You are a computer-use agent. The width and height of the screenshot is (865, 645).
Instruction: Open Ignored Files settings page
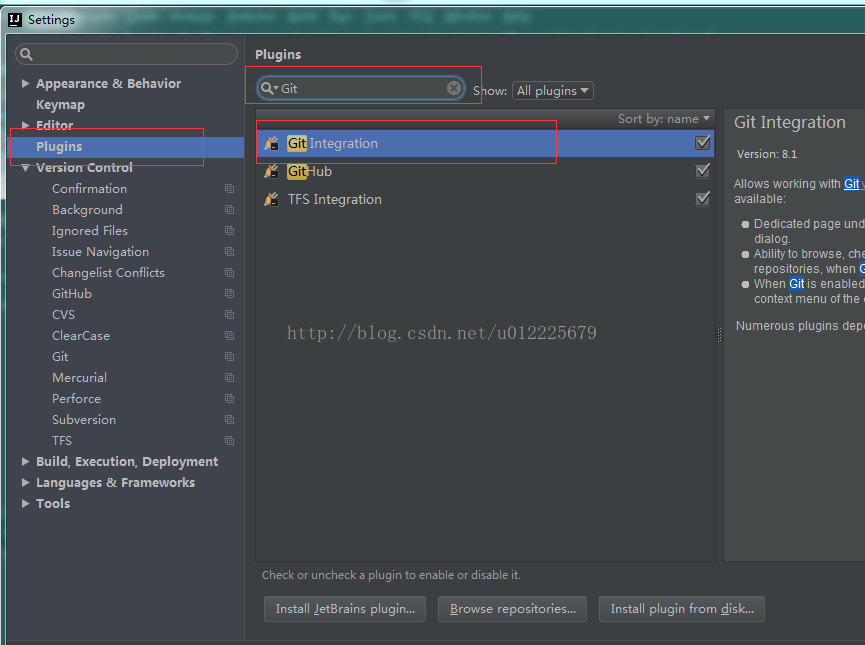click(90, 231)
